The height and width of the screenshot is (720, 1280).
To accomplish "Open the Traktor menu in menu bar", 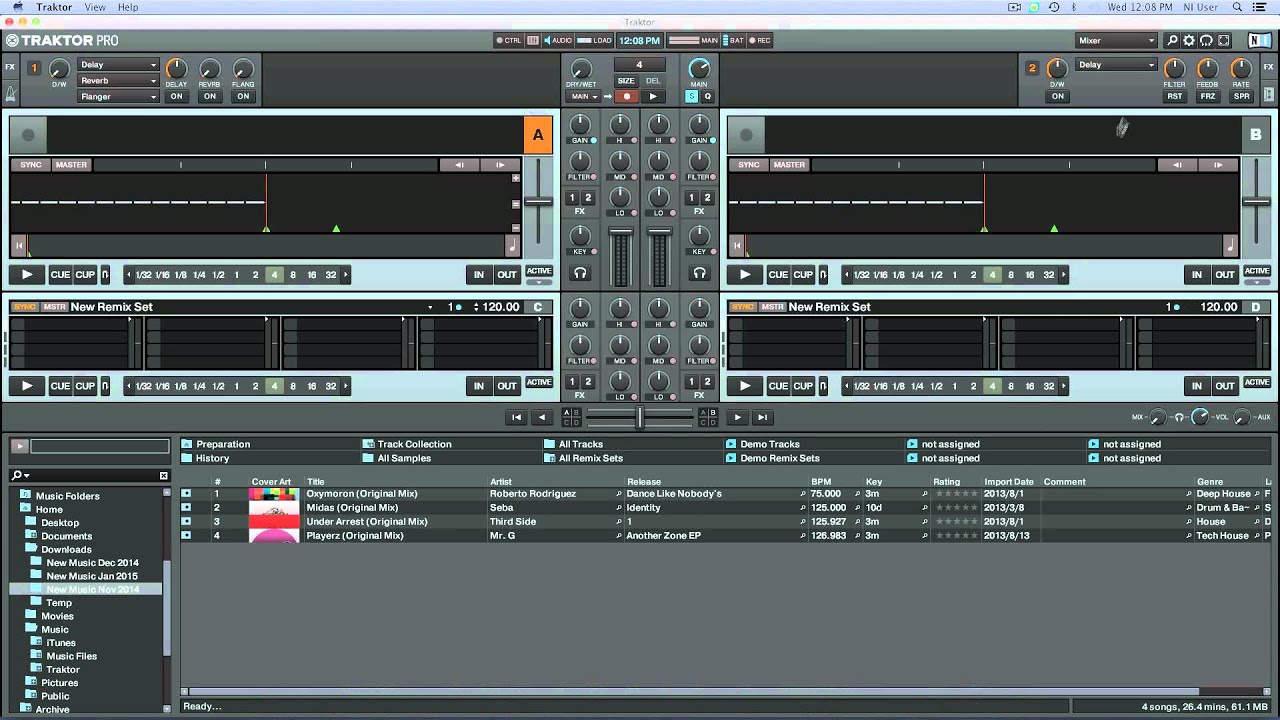I will tap(54, 7).
